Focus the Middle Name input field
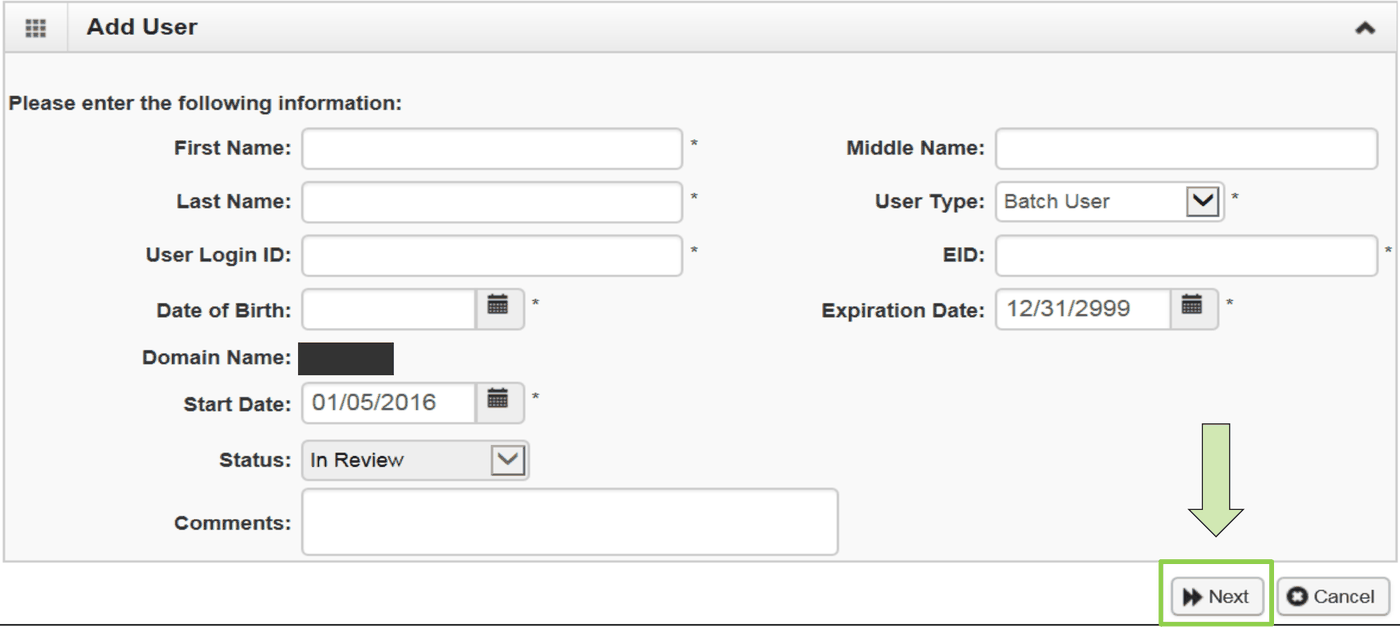Viewport: 1400px width, 627px height. pos(1186,149)
